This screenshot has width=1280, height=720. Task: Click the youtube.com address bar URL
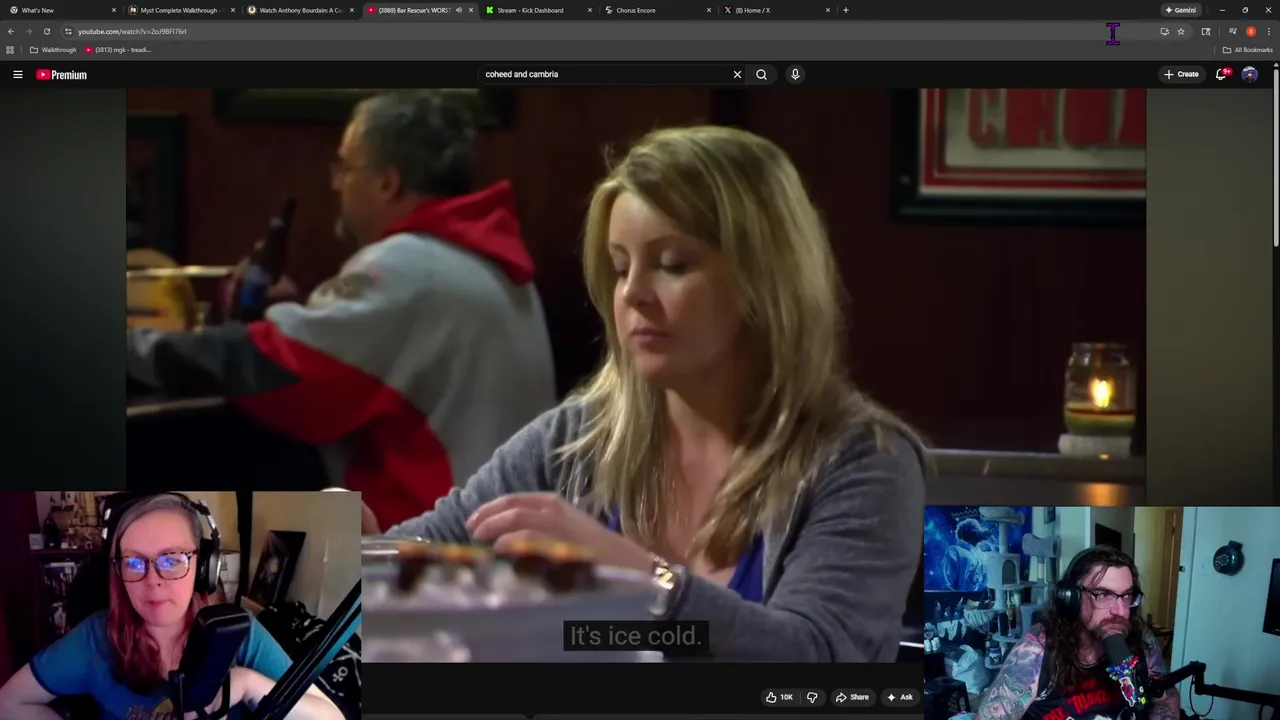[x=132, y=31]
